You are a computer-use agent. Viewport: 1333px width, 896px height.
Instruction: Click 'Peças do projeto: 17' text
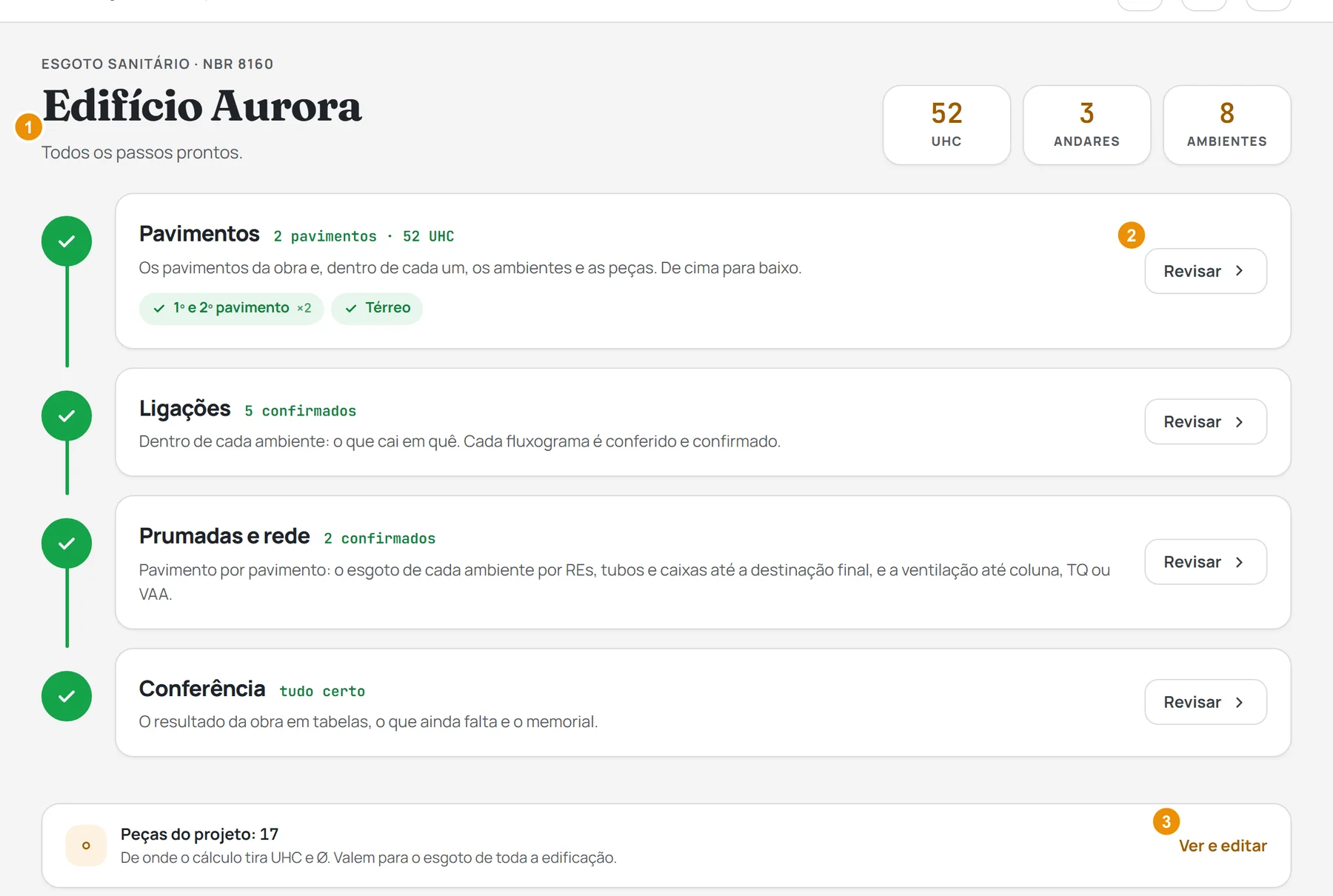(200, 835)
